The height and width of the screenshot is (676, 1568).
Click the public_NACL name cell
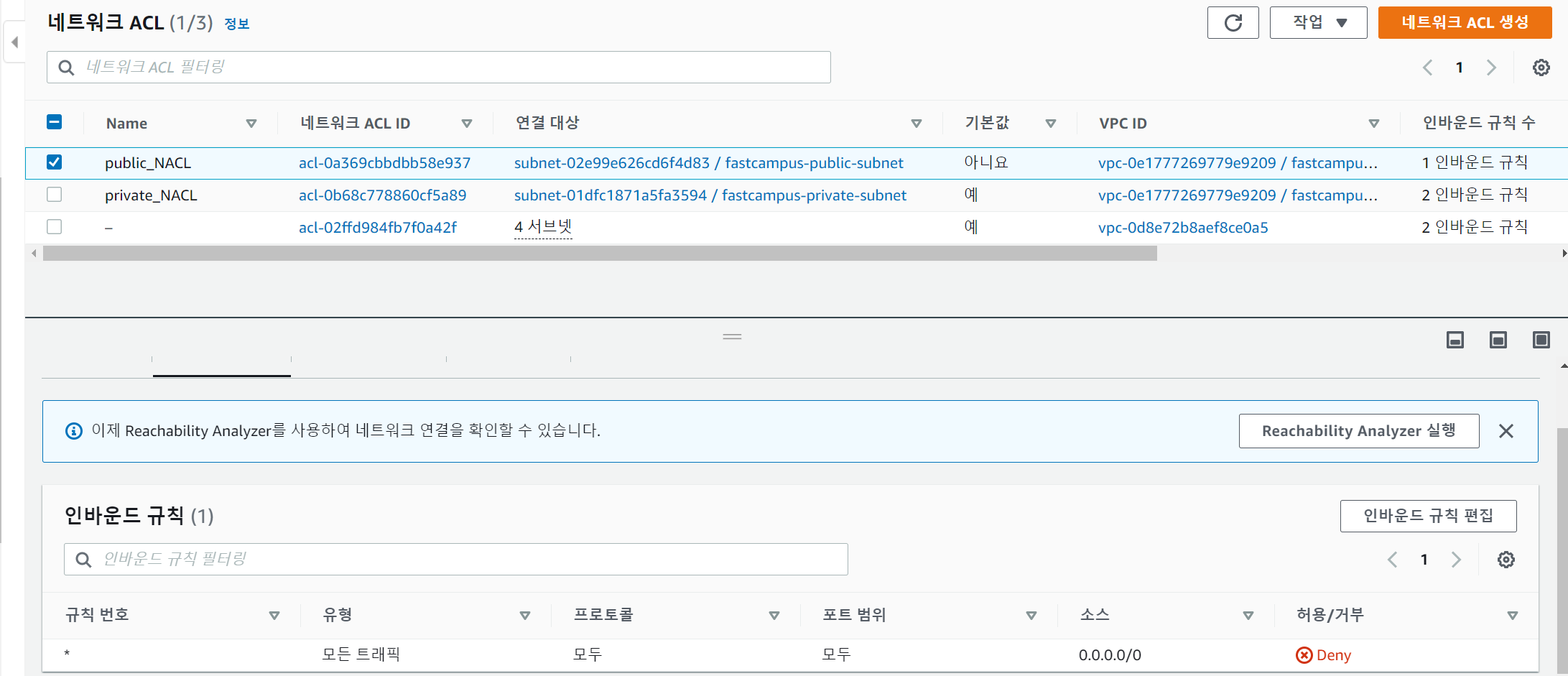tap(148, 163)
